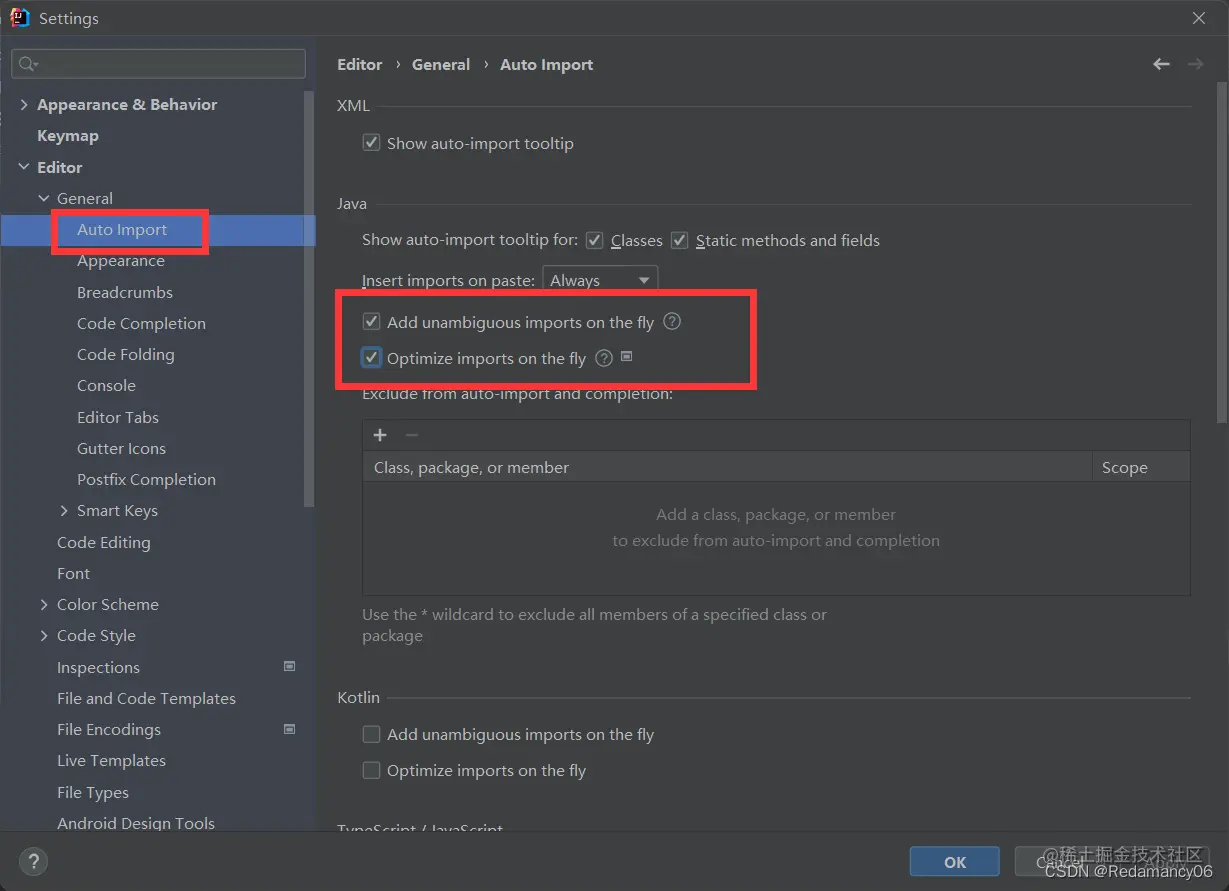The width and height of the screenshot is (1229, 891).
Task: Click project-level icon next to File Encodings
Action: tap(290, 729)
